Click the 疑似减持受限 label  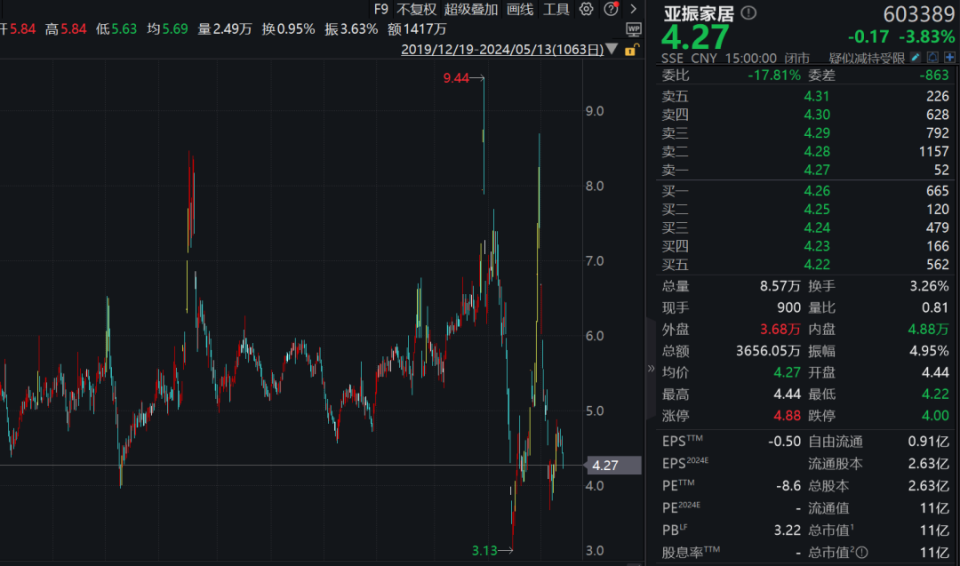point(866,58)
